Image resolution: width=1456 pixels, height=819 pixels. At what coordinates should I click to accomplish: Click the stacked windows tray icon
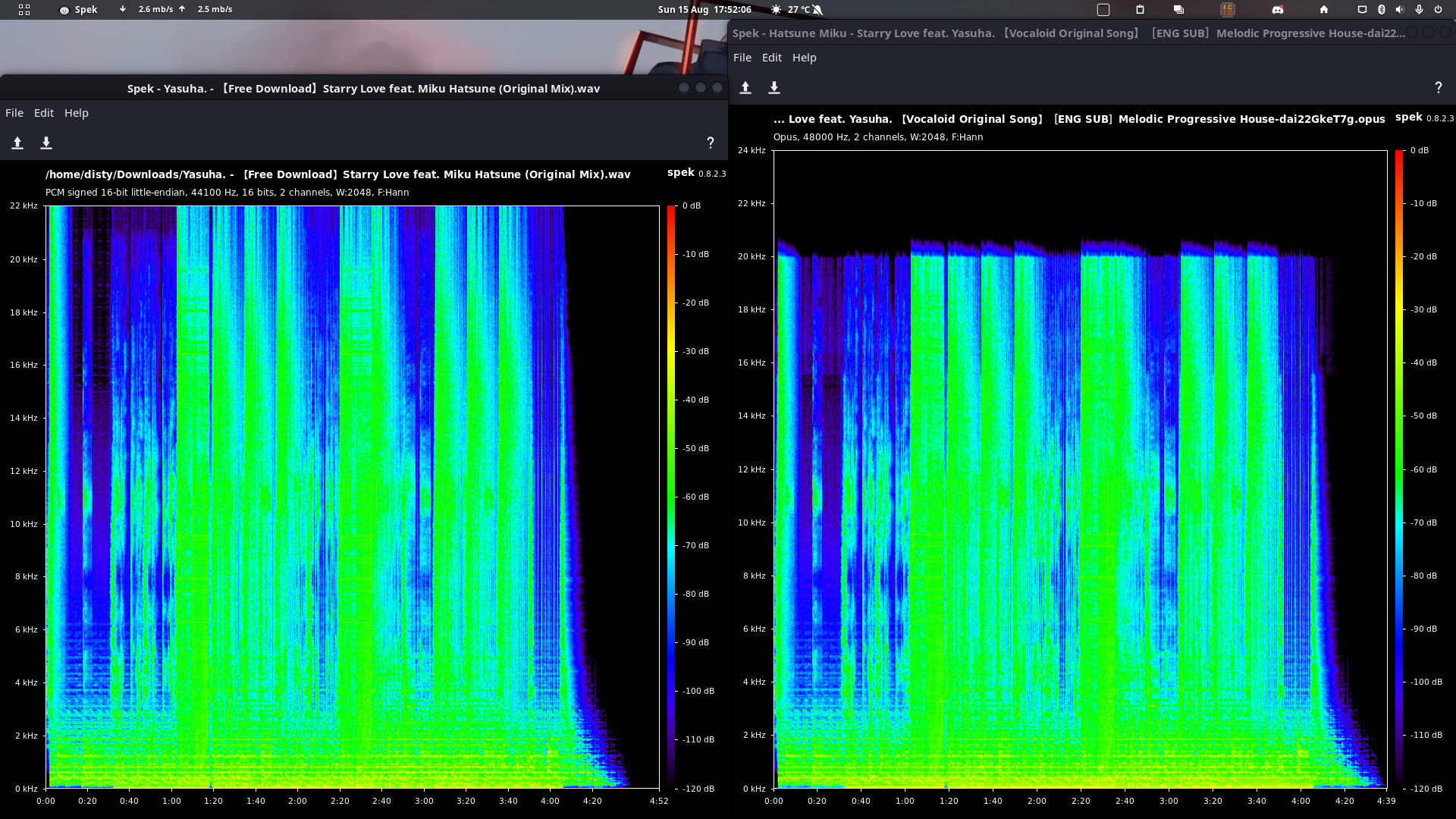[x=1178, y=10]
